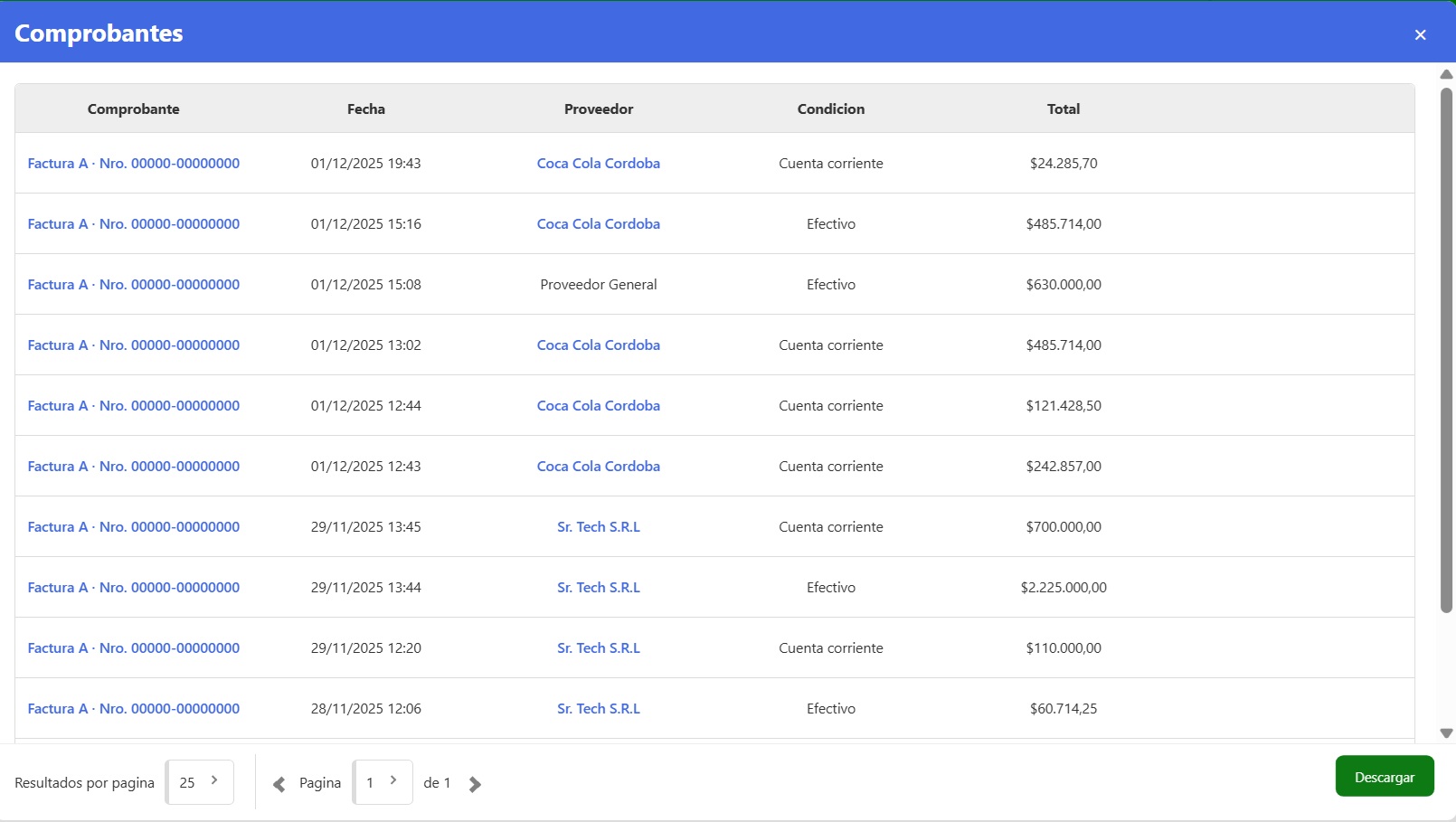Viewport: 1456px width, 822px height.
Task: Sort by Comprobante column header
Action: click(133, 109)
